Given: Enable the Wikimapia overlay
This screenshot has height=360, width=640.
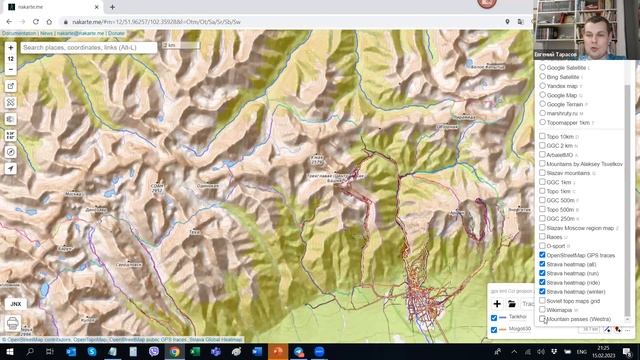Looking at the screenshot, I should click(542, 310).
